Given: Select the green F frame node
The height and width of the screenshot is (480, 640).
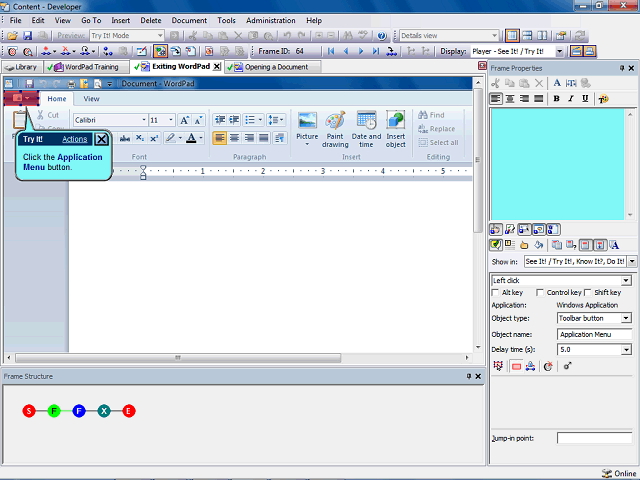Looking at the screenshot, I should coord(54,411).
